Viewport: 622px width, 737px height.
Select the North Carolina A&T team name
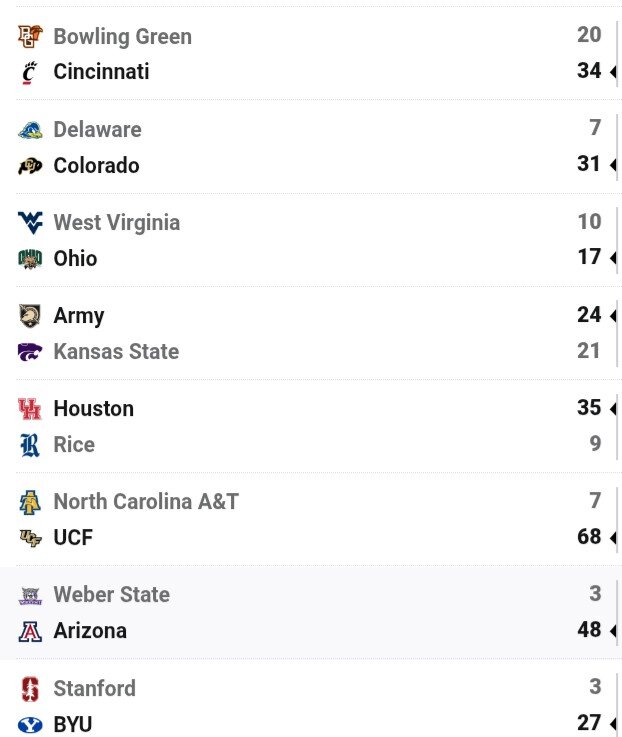[146, 501]
